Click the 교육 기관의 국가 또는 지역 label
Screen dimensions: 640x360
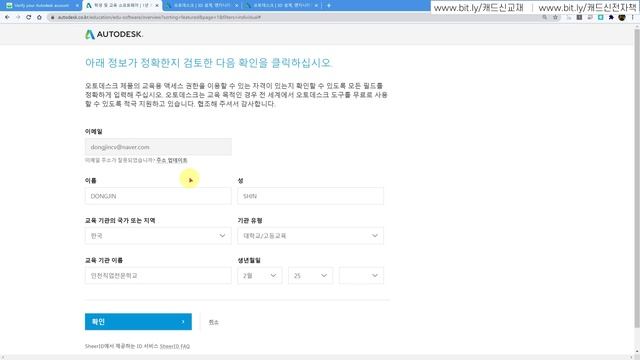(x=120, y=220)
